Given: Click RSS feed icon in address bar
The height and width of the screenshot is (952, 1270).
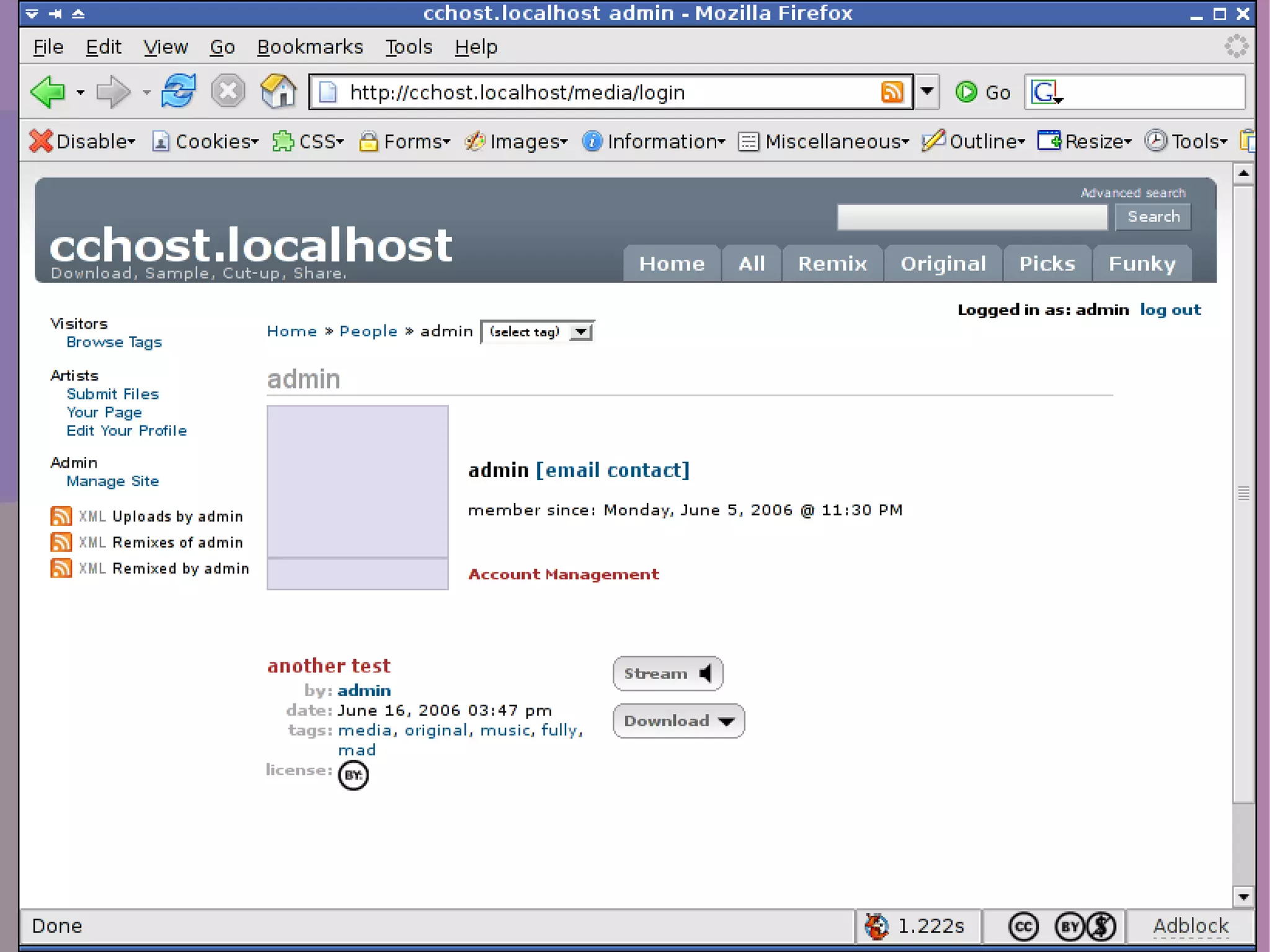Looking at the screenshot, I should point(892,92).
